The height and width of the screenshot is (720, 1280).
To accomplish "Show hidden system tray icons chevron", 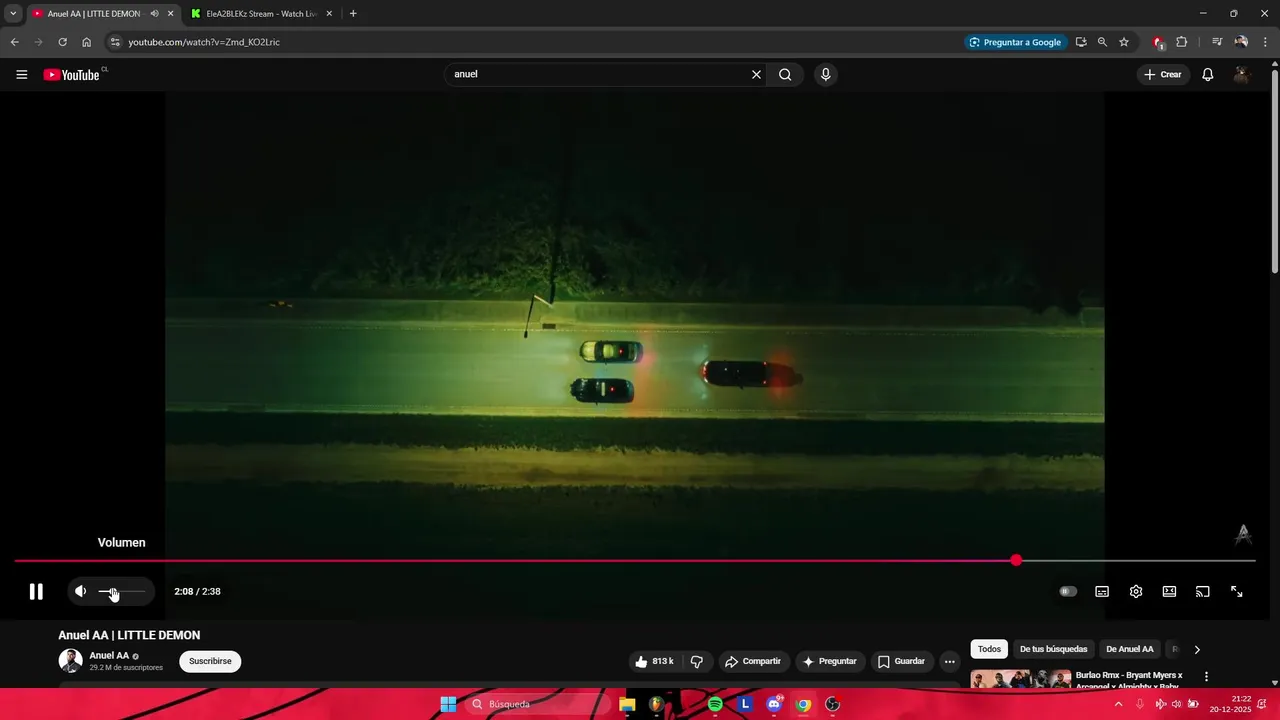I will click(x=1118, y=704).
